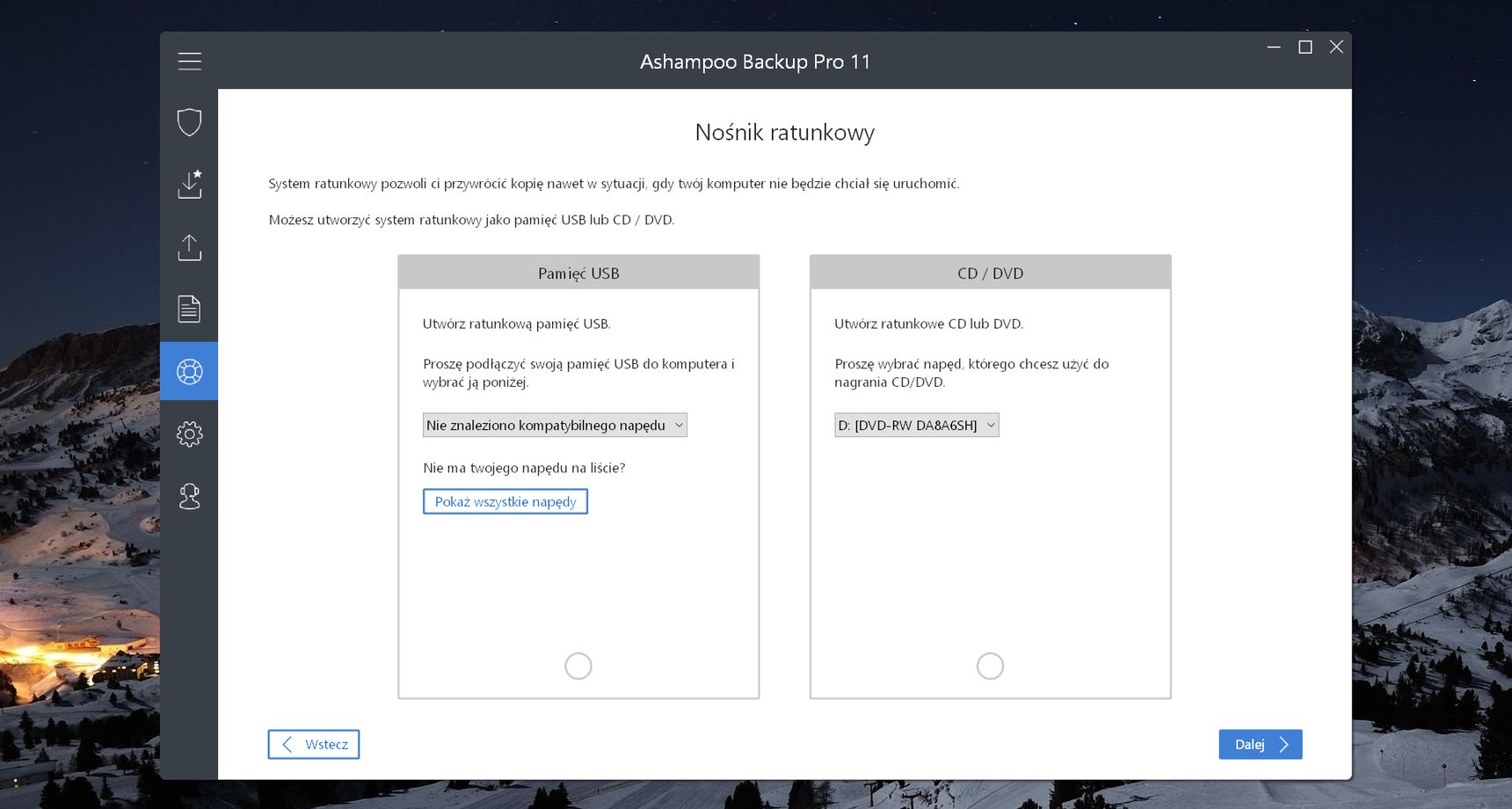Open the support person icon in sidebar
The height and width of the screenshot is (809, 1512).
click(x=189, y=497)
